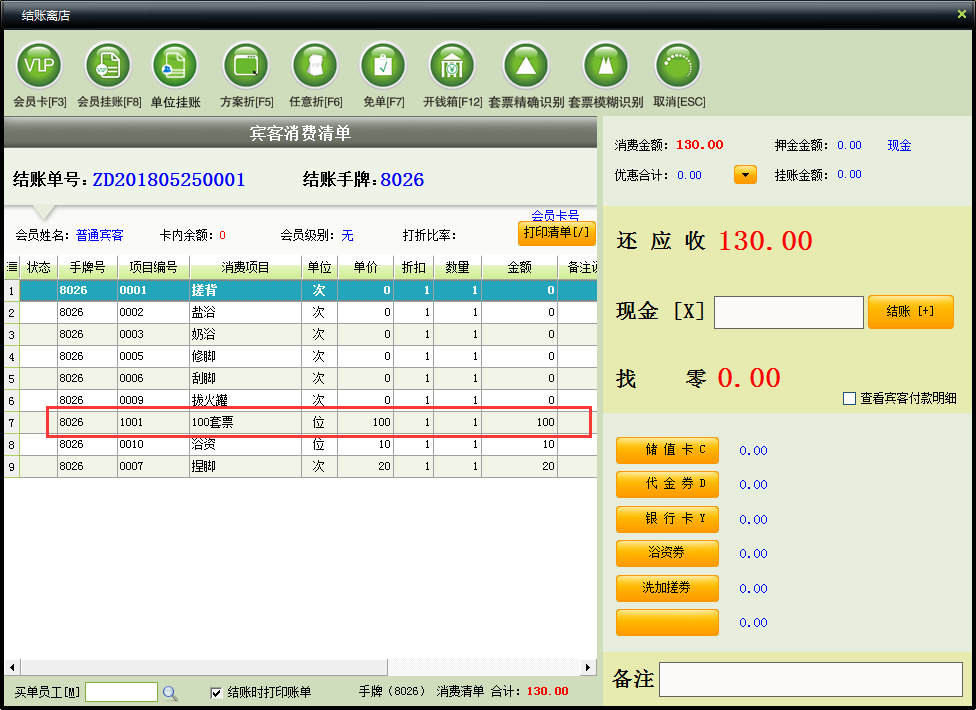Run 套票精确识别 exact ticket recognition
Screen dimensions: 976x710
point(526,67)
